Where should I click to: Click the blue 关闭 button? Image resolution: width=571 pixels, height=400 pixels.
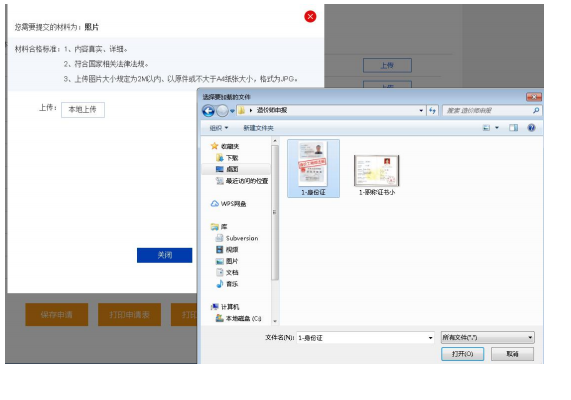coord(165,255)
